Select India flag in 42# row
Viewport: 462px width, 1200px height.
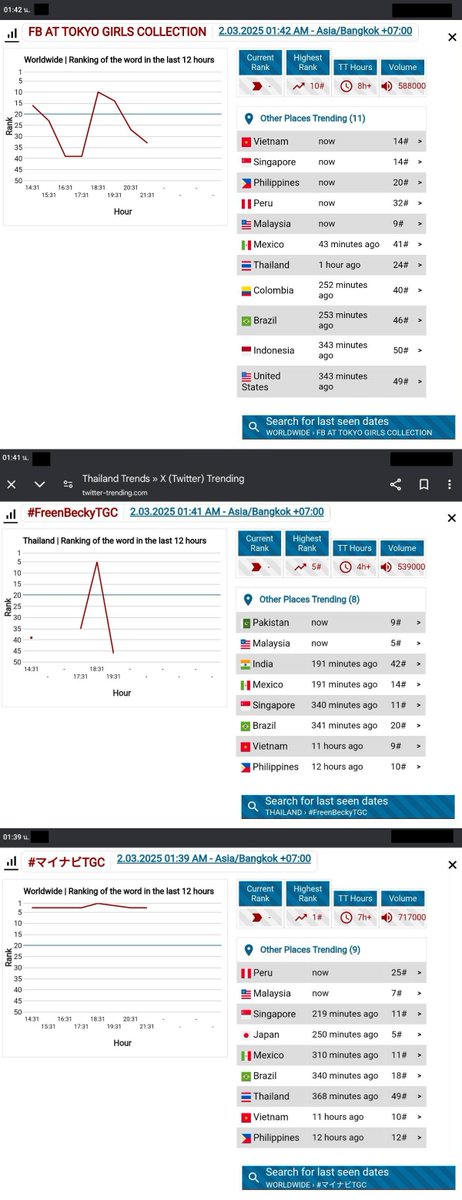coord(246,664)
